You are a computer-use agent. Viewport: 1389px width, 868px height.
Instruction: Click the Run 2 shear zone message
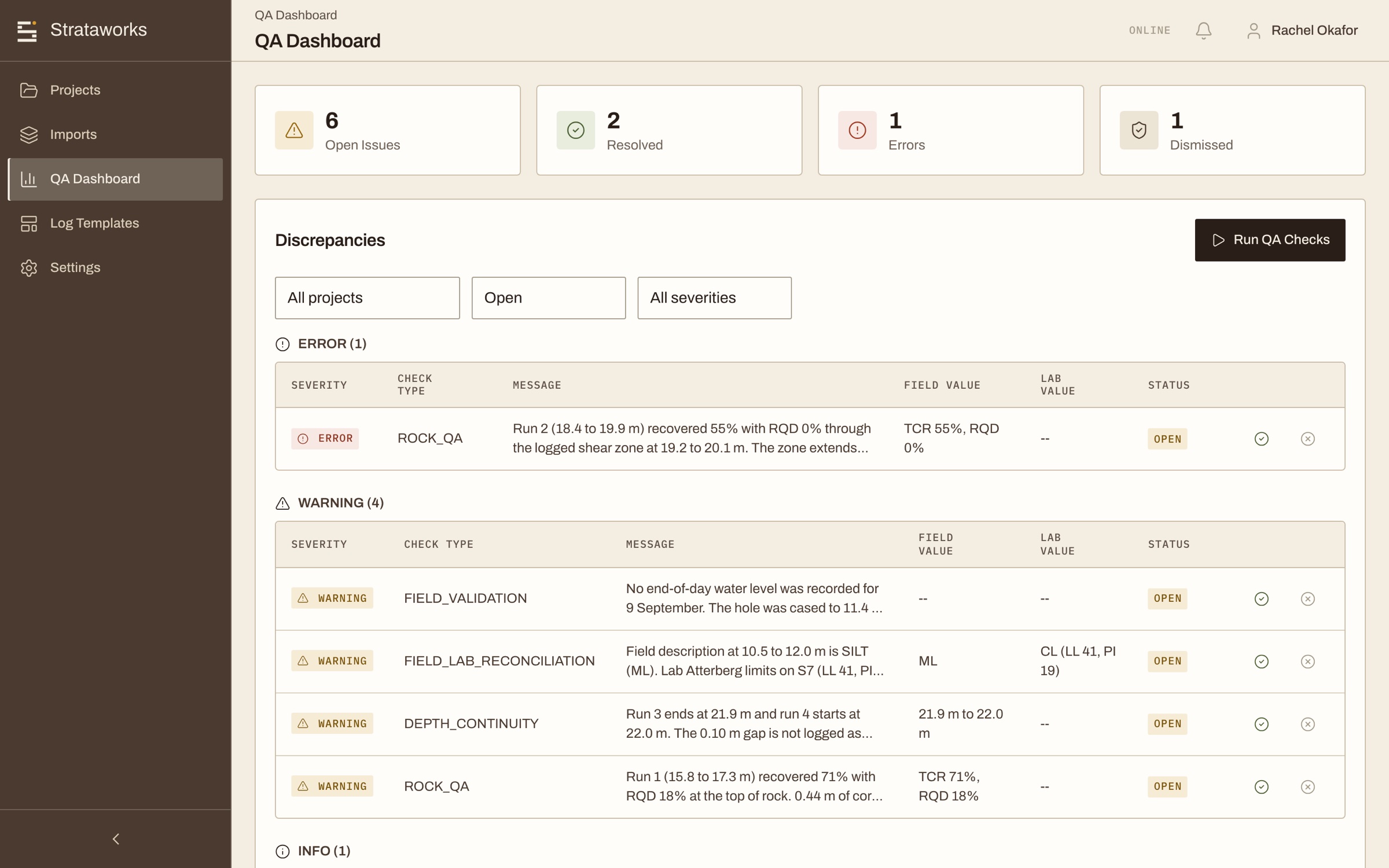[x=692, y=439]
